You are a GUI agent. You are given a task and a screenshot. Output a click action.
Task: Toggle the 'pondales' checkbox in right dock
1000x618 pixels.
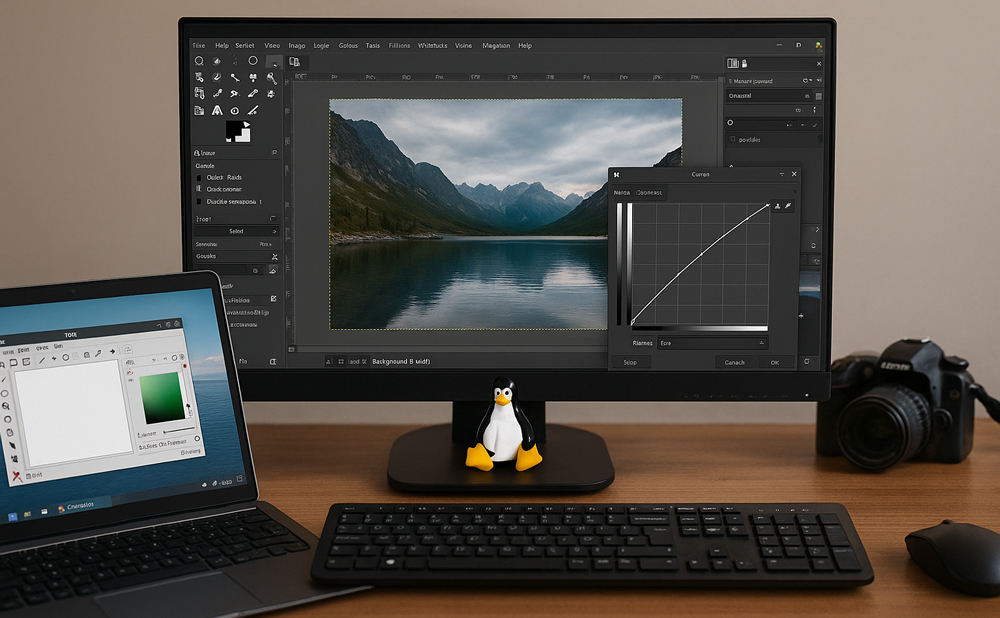tap(733, 139)
